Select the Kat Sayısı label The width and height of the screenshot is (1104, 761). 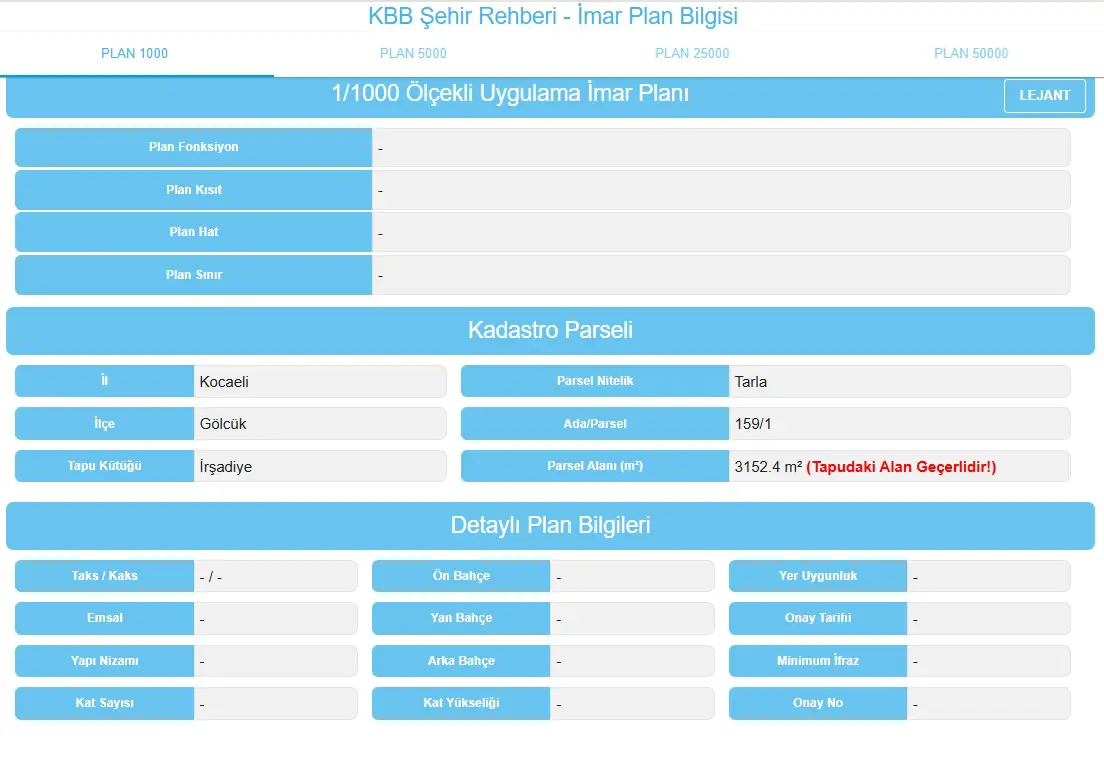(104, 703)
